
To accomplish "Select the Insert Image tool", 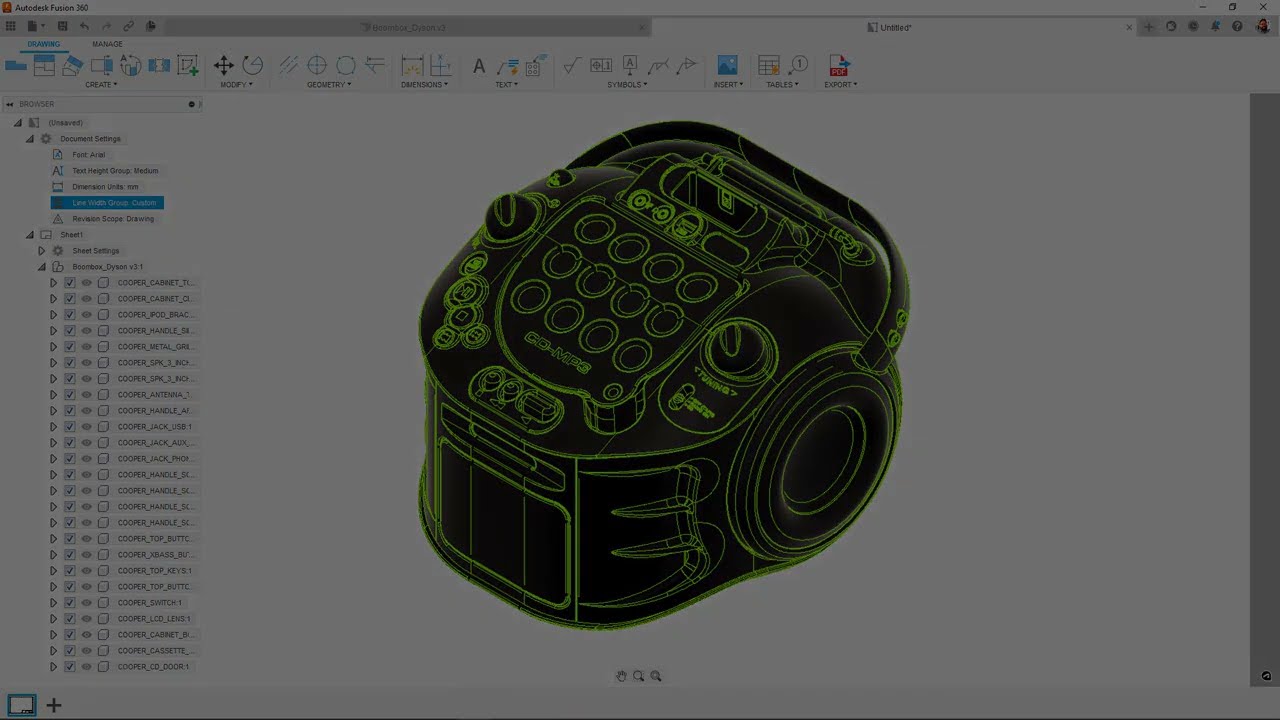I will [x=727, y=66].
